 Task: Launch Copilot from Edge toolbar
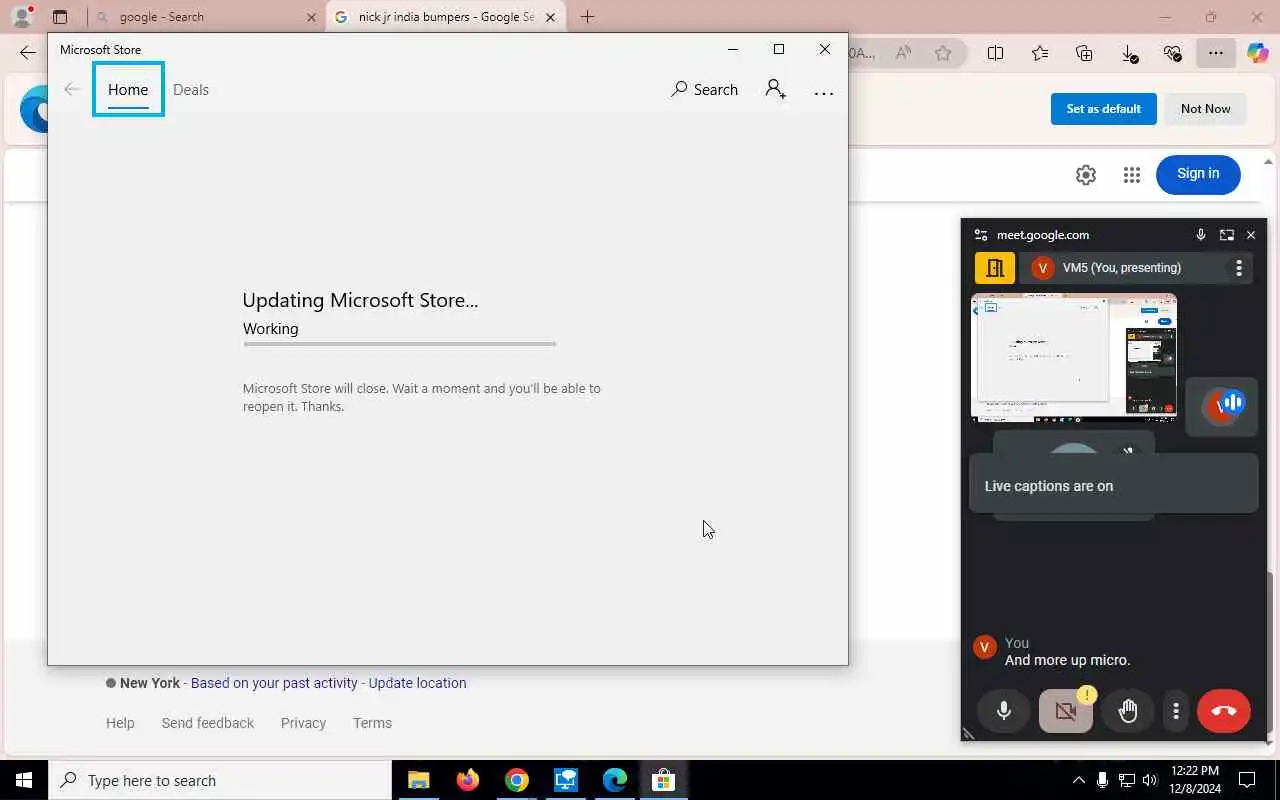[1258, 53]
